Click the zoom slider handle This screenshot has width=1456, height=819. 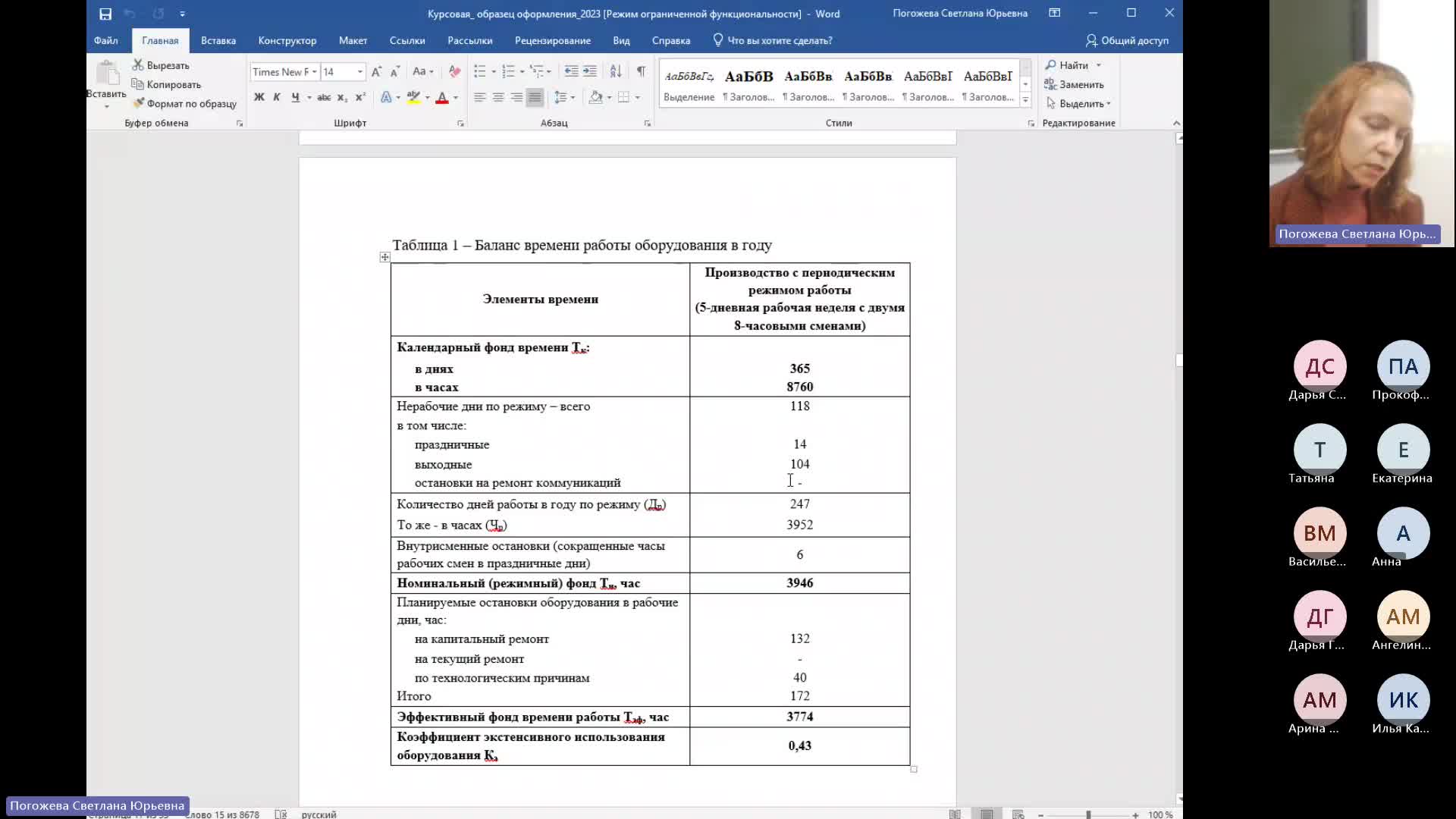1088,814
